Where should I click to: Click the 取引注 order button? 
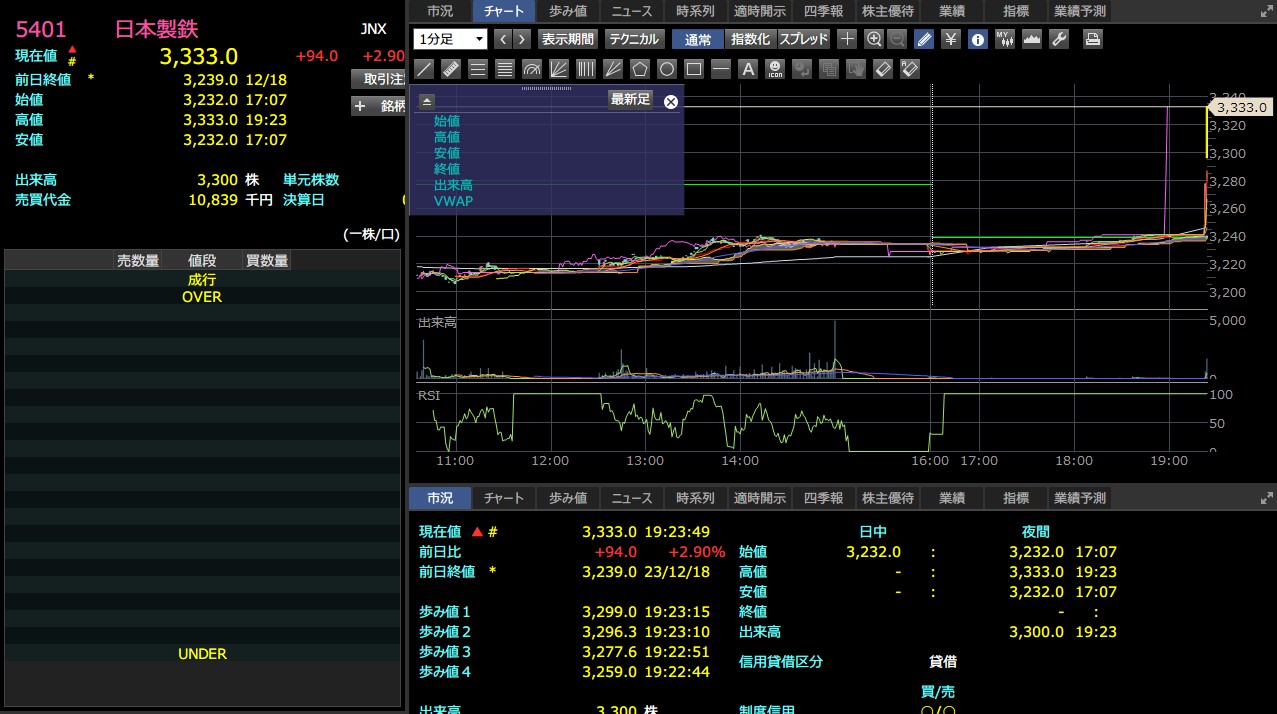(x=378, y=79)
